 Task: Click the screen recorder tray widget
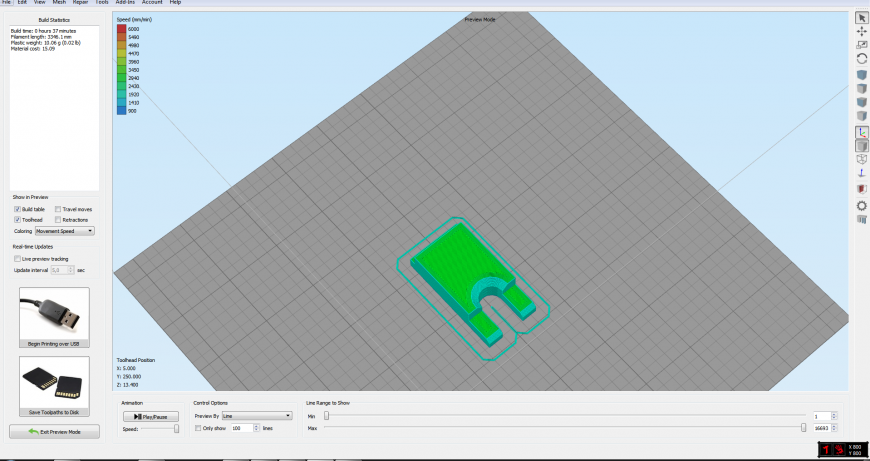[x=842, y=449]
